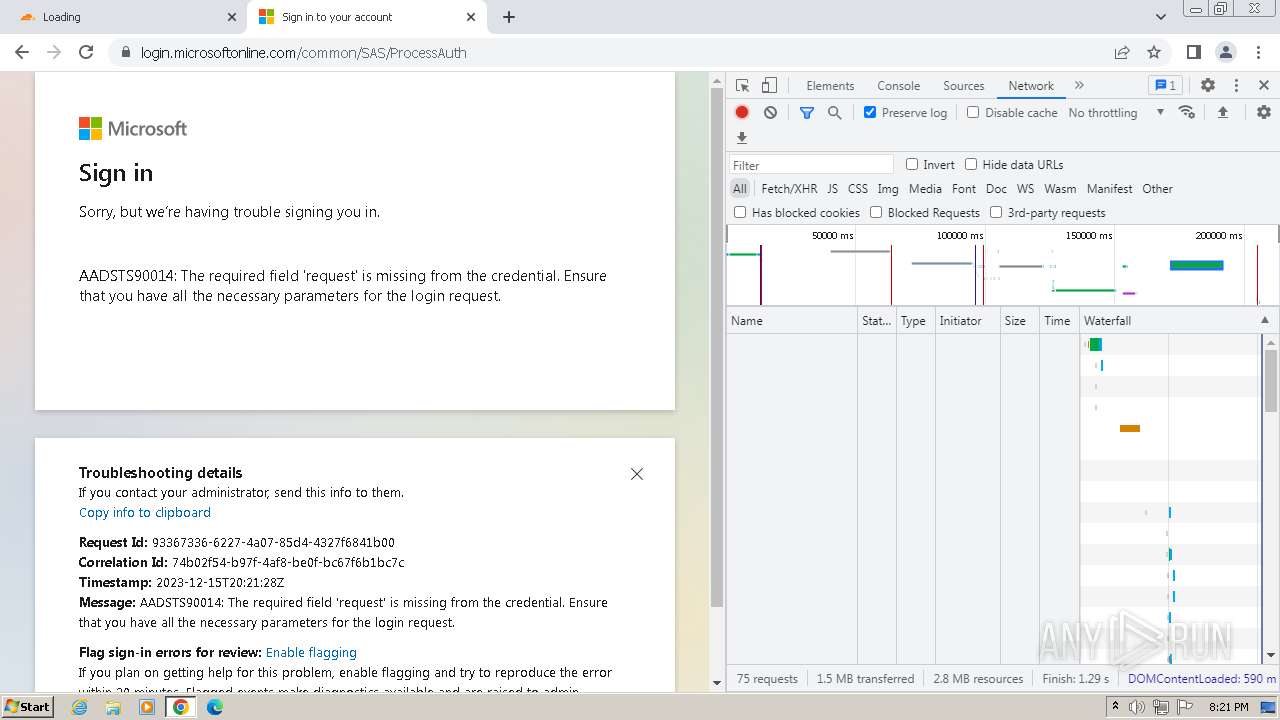Check 3rd-party requests checkbox

click(996, 212)
